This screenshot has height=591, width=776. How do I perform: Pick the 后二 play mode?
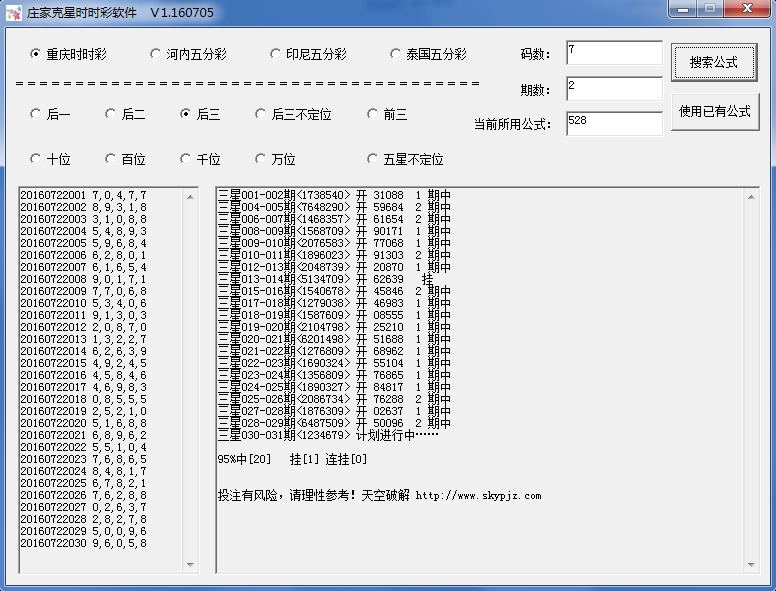111,114
